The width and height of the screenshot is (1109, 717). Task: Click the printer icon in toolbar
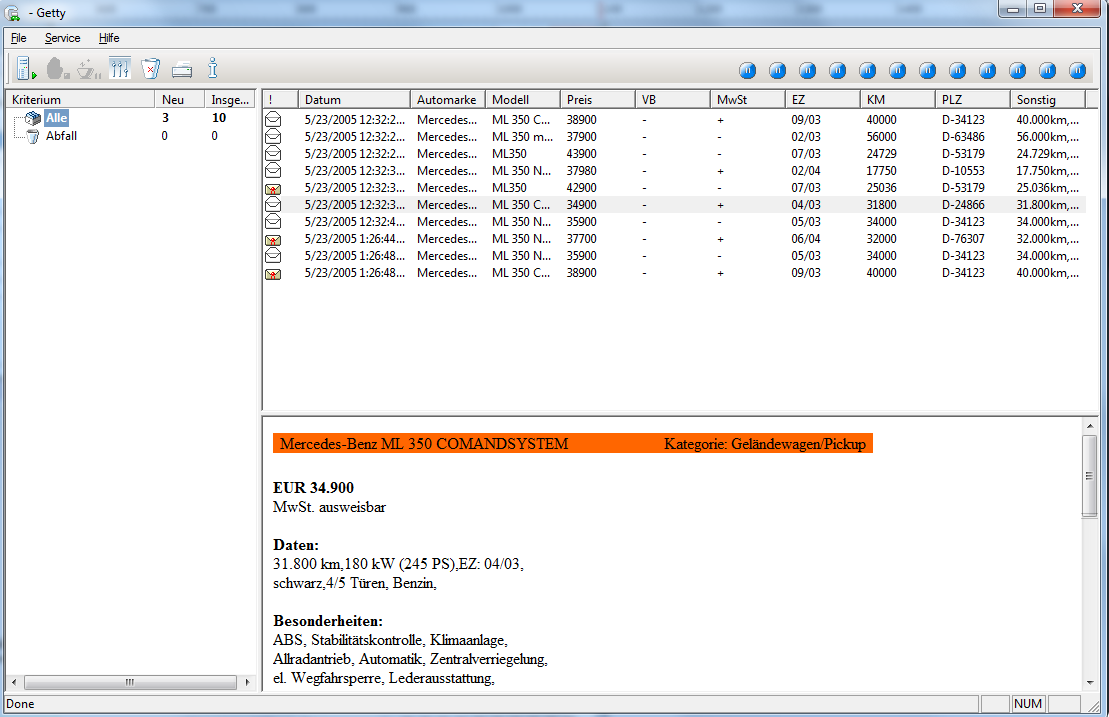pyautogui.click(x=182, y=69)
